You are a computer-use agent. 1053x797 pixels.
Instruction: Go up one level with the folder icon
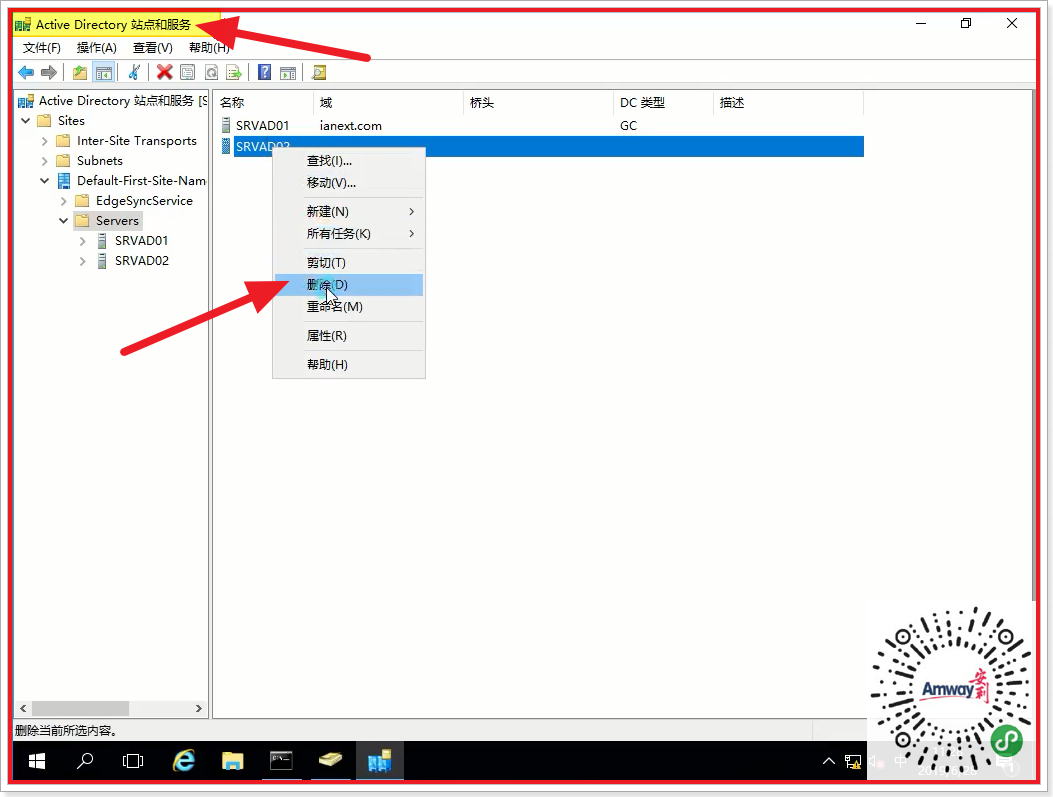pos(80,73)
